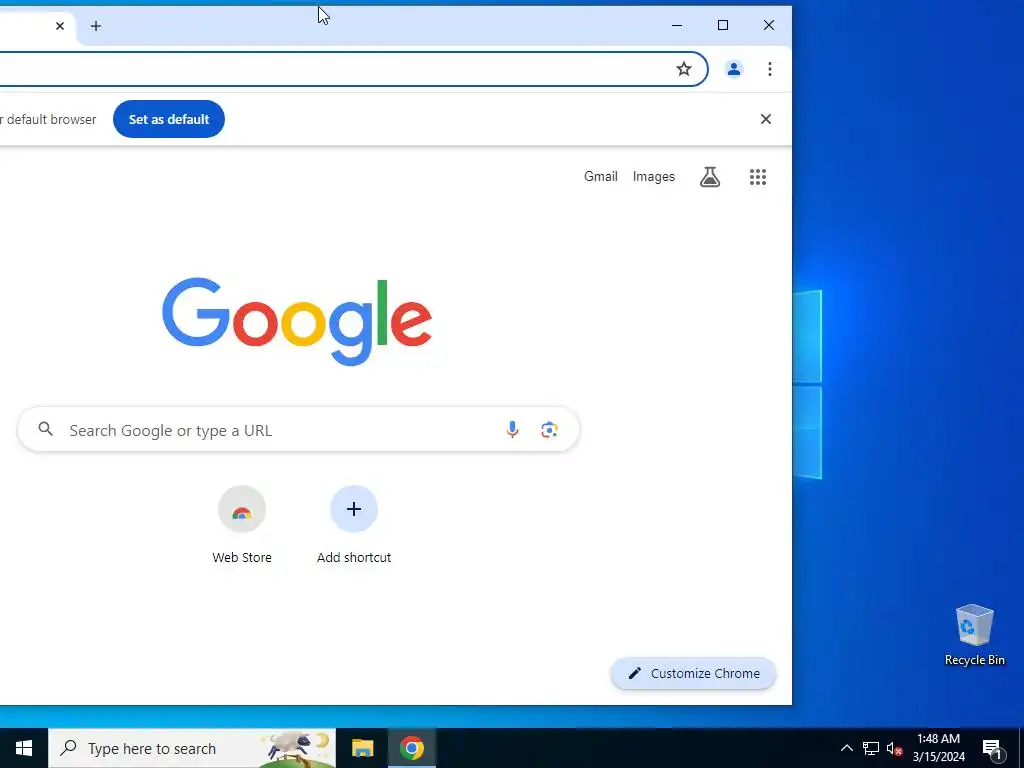1024x768 pixels.
Task: Click the taskbar Type here to search box
Action: [x=192, y=748]
